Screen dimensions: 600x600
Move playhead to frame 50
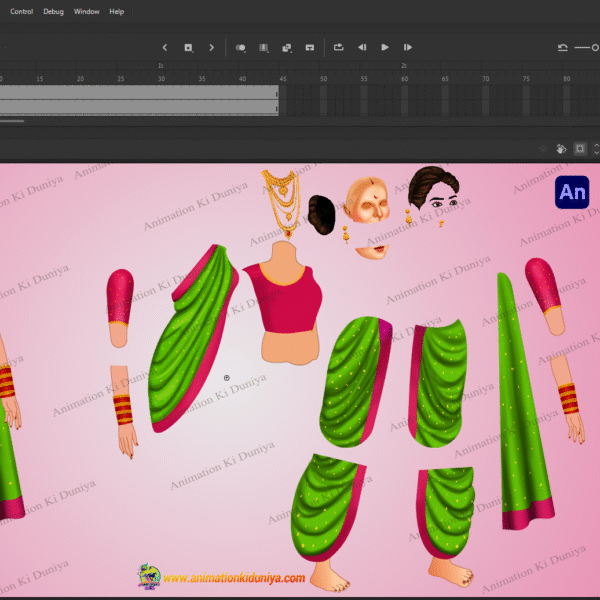pyautogui.click(x=324, y=79)
